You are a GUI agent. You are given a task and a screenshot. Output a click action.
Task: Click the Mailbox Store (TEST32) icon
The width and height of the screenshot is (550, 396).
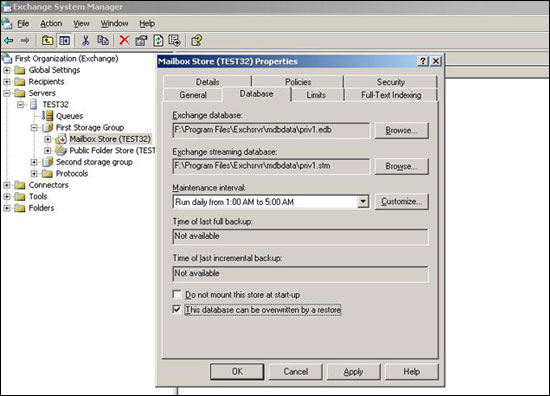(61, 139)
